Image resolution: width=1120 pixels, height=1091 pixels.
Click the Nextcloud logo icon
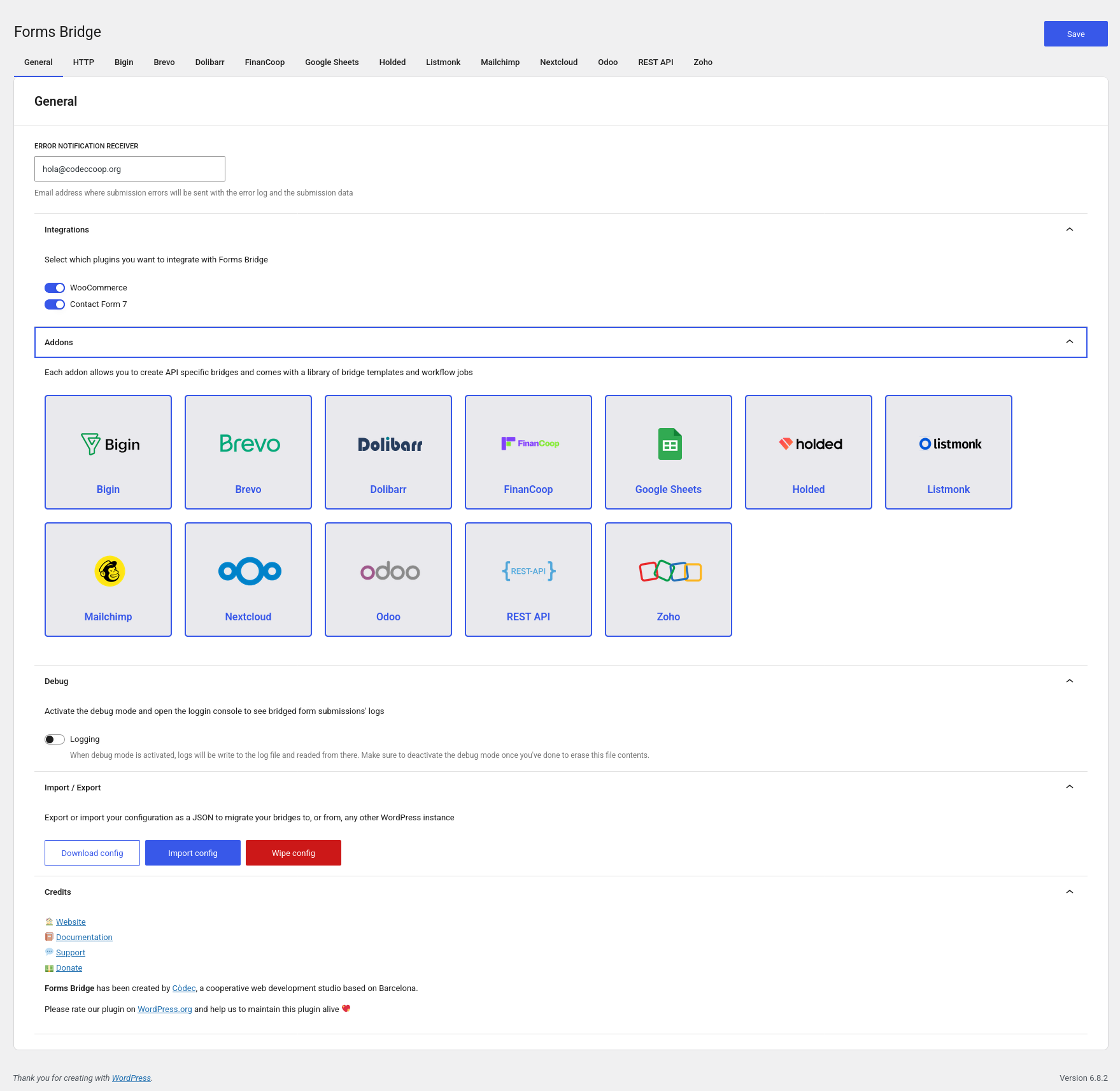[250, 571]
